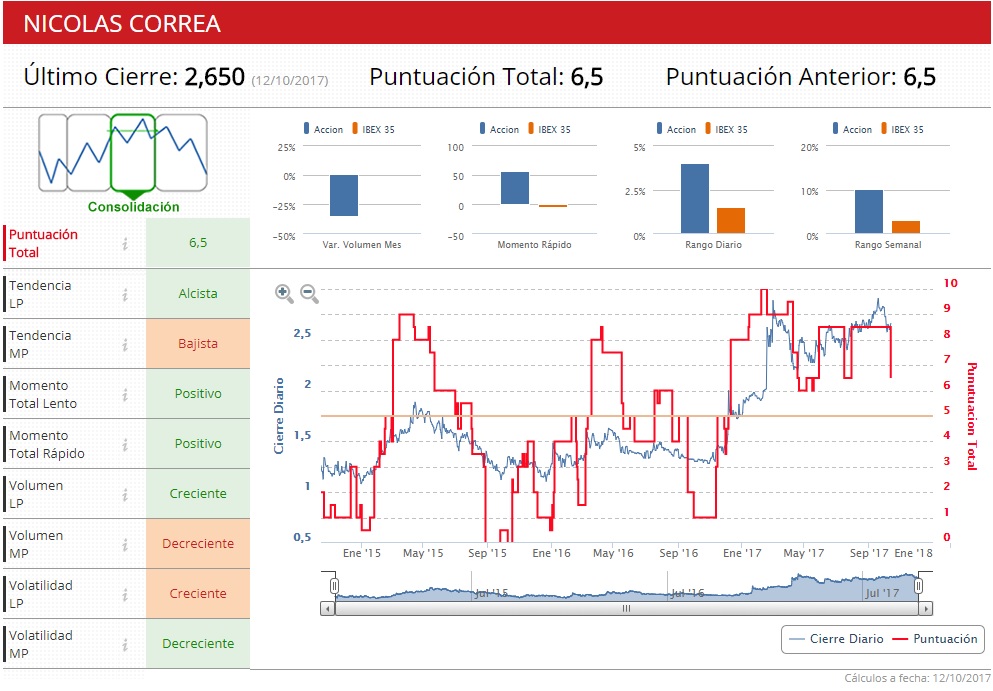
Task: Select the 6,5 score cell in Puntuación Total row
Action: (198, 243)
